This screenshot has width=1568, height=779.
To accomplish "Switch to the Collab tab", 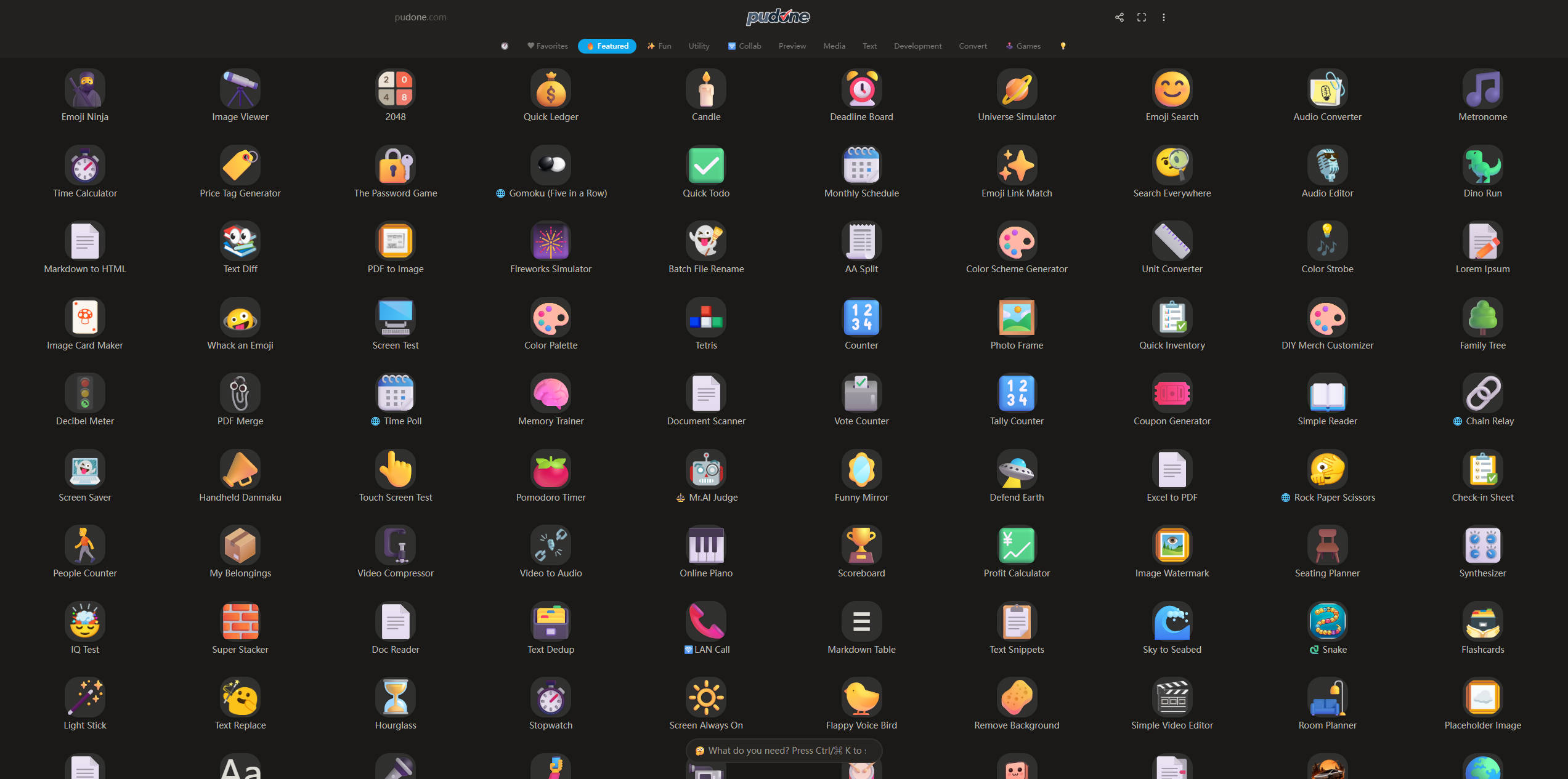I will click(745, 46).
